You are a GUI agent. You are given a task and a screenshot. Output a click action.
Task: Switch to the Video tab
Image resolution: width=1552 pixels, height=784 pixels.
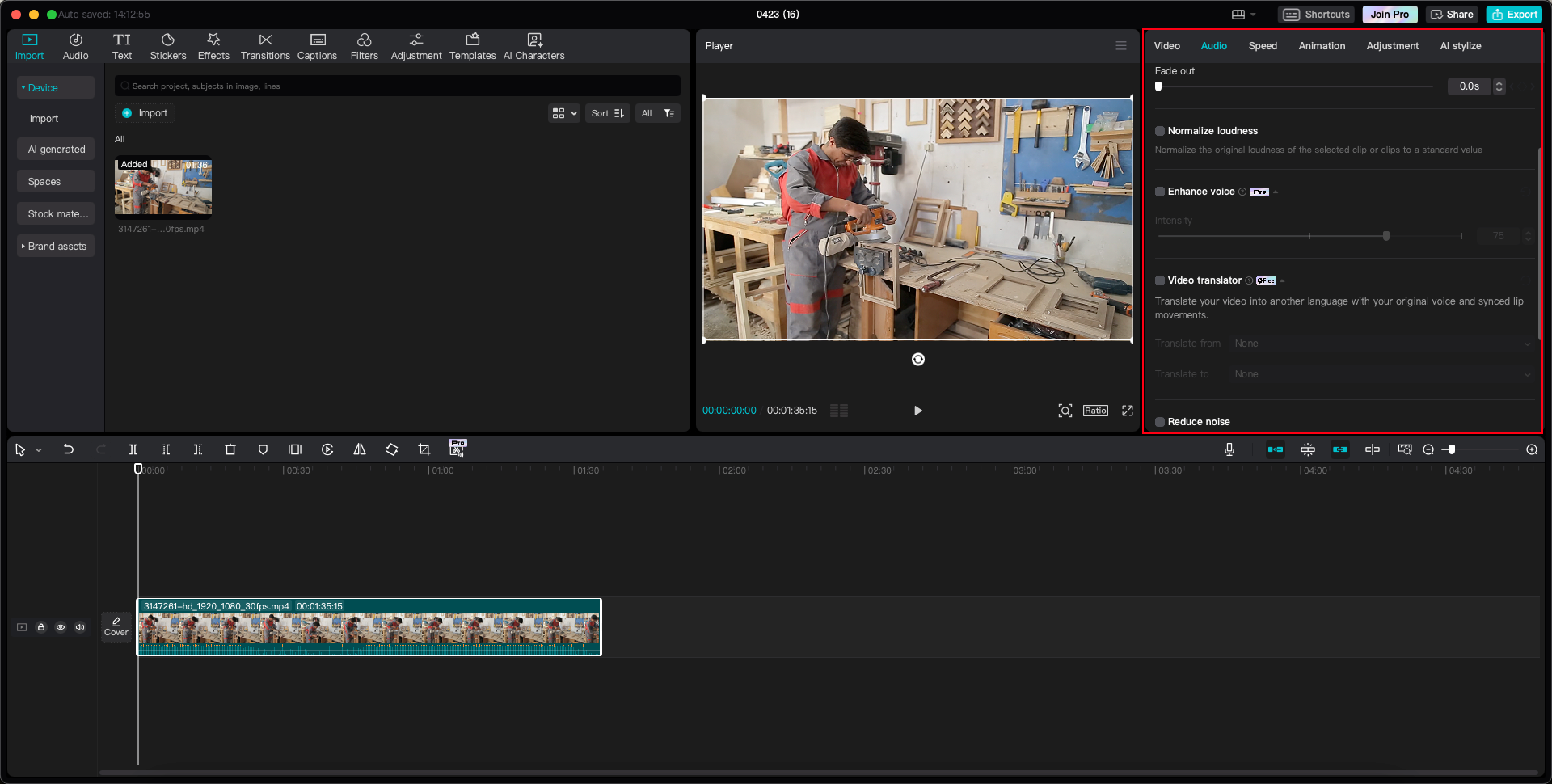[x=1166, y=46]
